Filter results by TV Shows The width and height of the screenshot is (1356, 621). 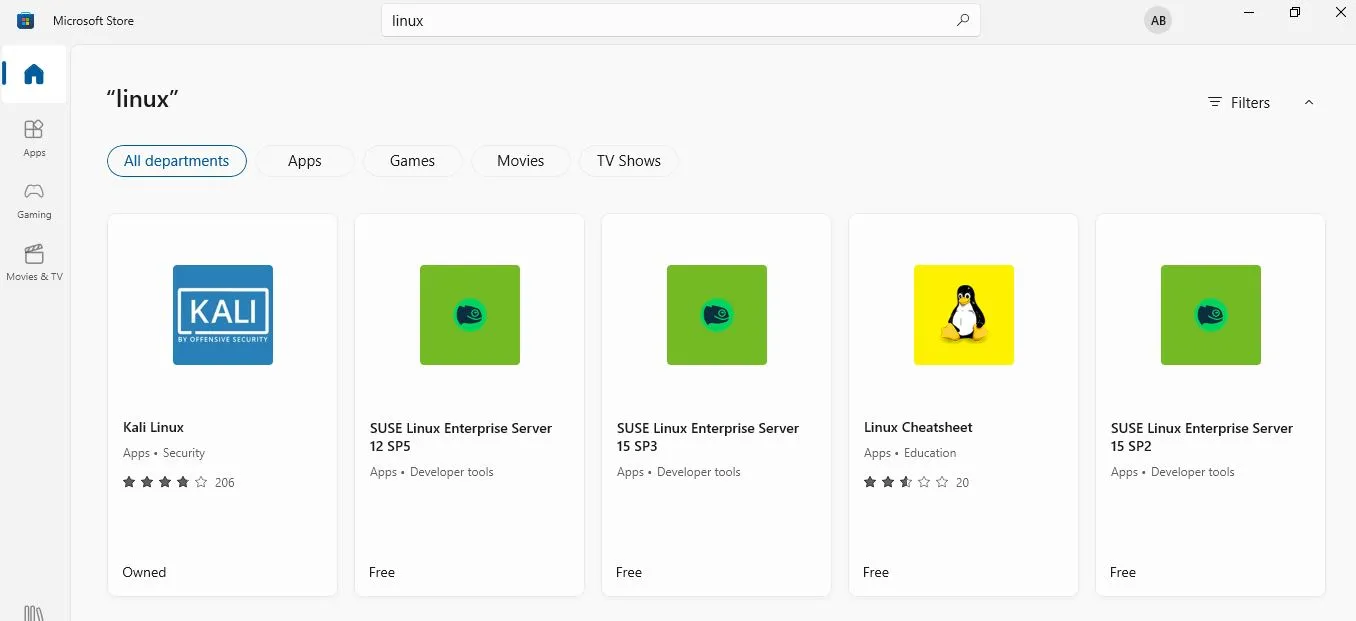coord(629,161)
